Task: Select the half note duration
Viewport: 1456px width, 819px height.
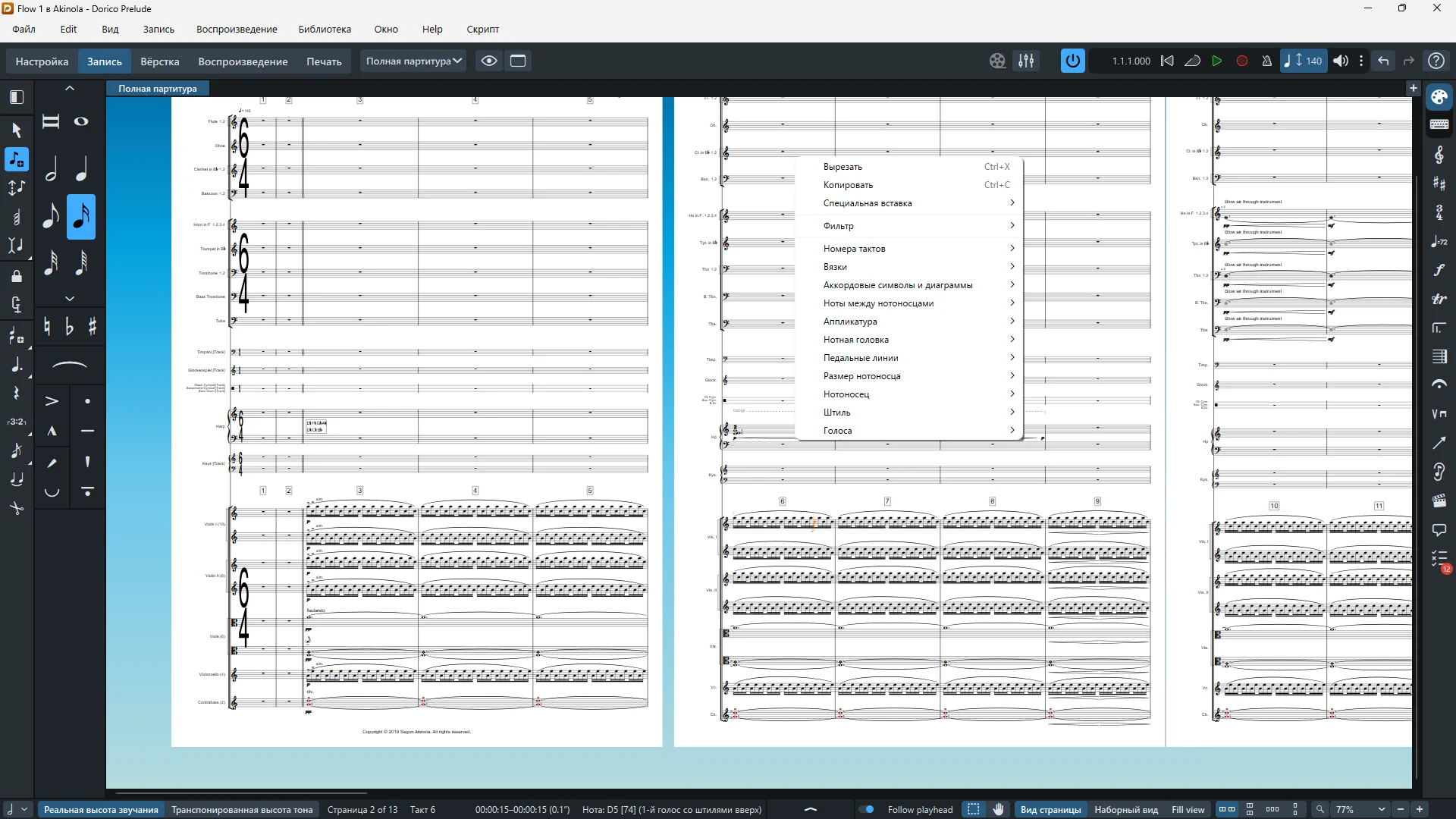Action: click(51, 169)
